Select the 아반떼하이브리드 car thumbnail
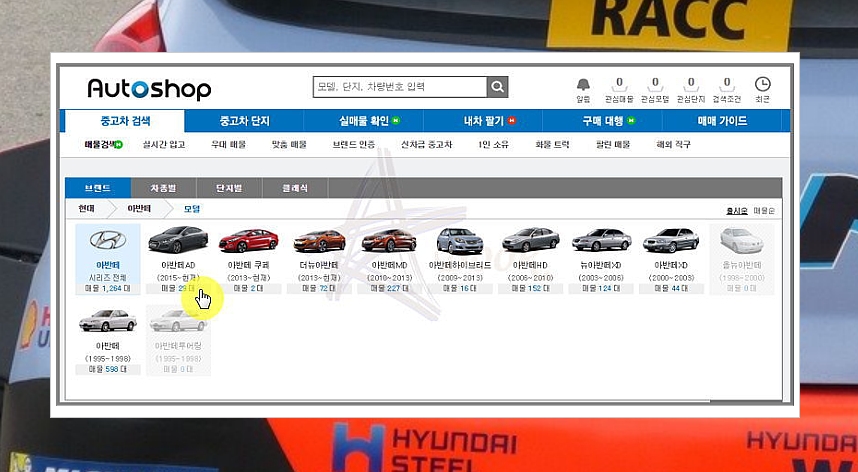This screenshot has height=472, width=858. click(460, 241)
